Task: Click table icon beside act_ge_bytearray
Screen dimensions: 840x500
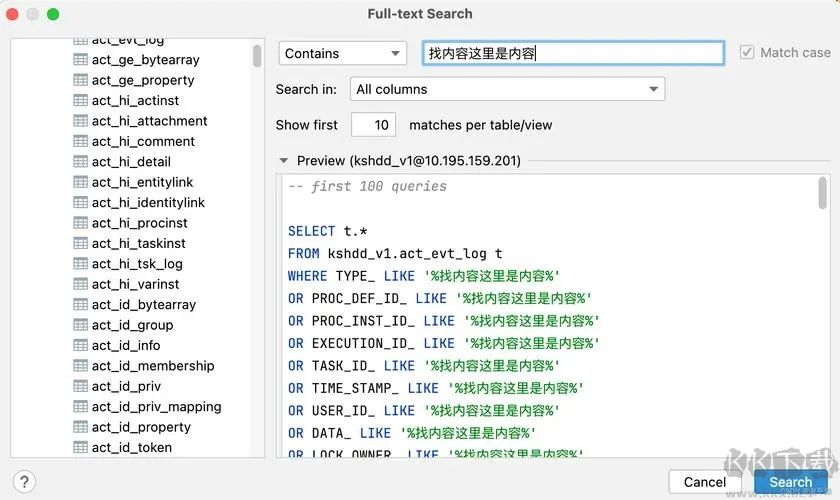Action: [x=80, y=59]
